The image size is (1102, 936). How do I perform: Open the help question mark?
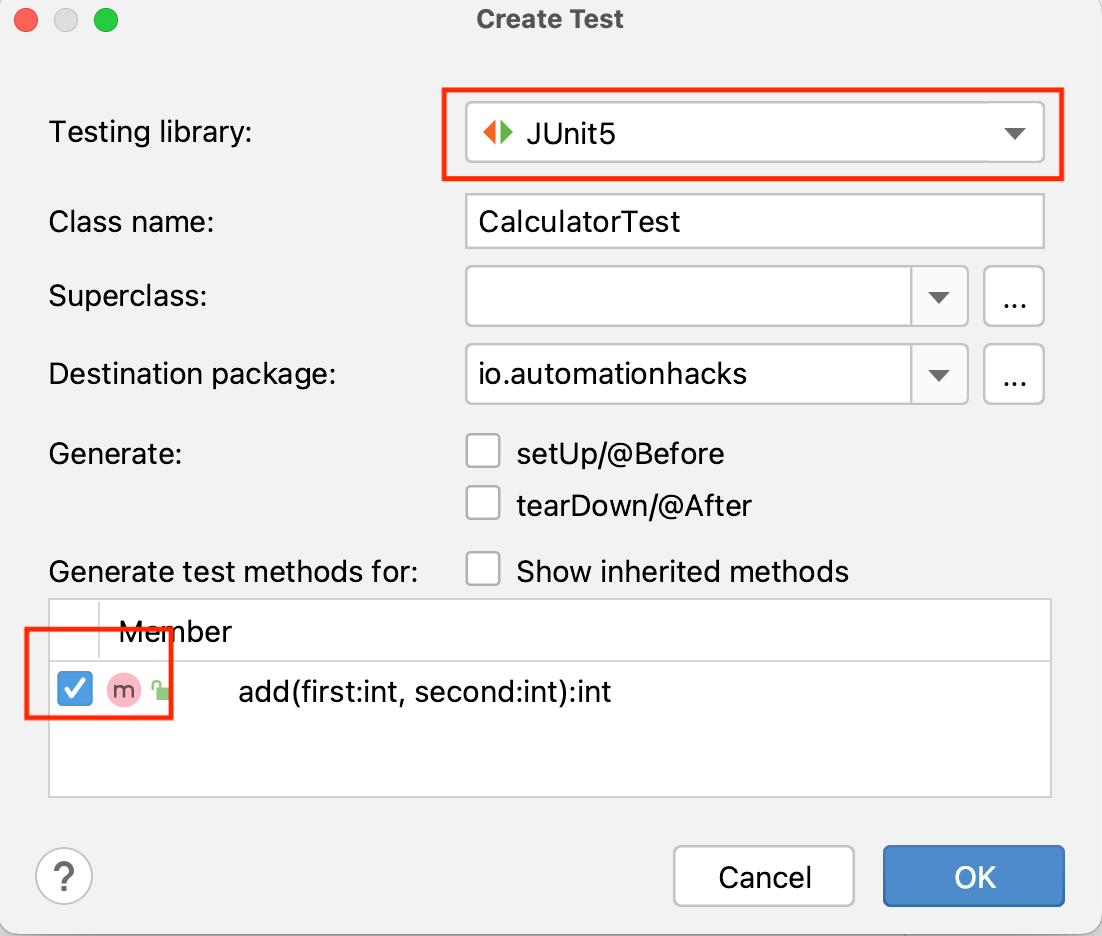(63, 876)
